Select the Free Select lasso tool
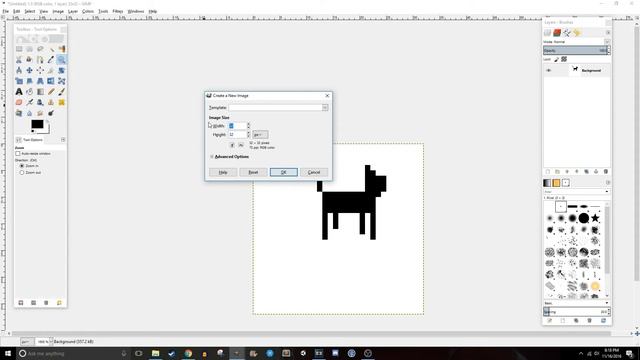640x360 pixels. point(40,49)
